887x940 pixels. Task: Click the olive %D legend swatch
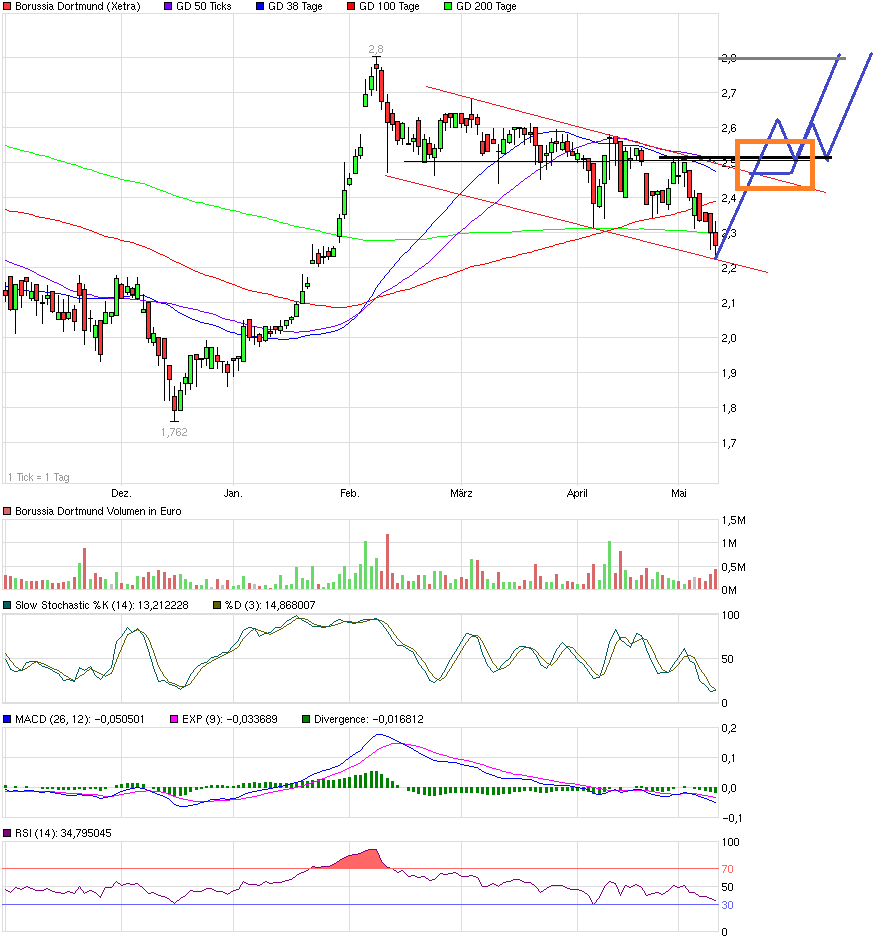(x=217, y=605)
